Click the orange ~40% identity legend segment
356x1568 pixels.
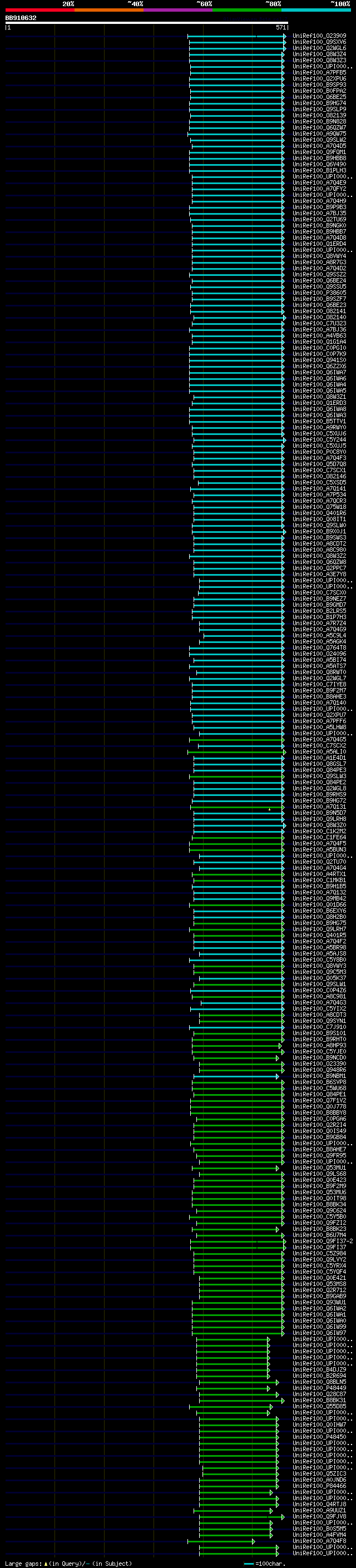[109, 10]
